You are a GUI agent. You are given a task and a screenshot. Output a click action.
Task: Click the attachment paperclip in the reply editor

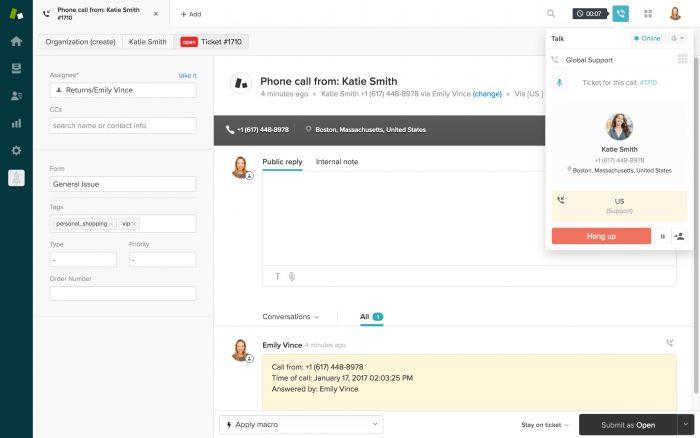click(292, 276)
